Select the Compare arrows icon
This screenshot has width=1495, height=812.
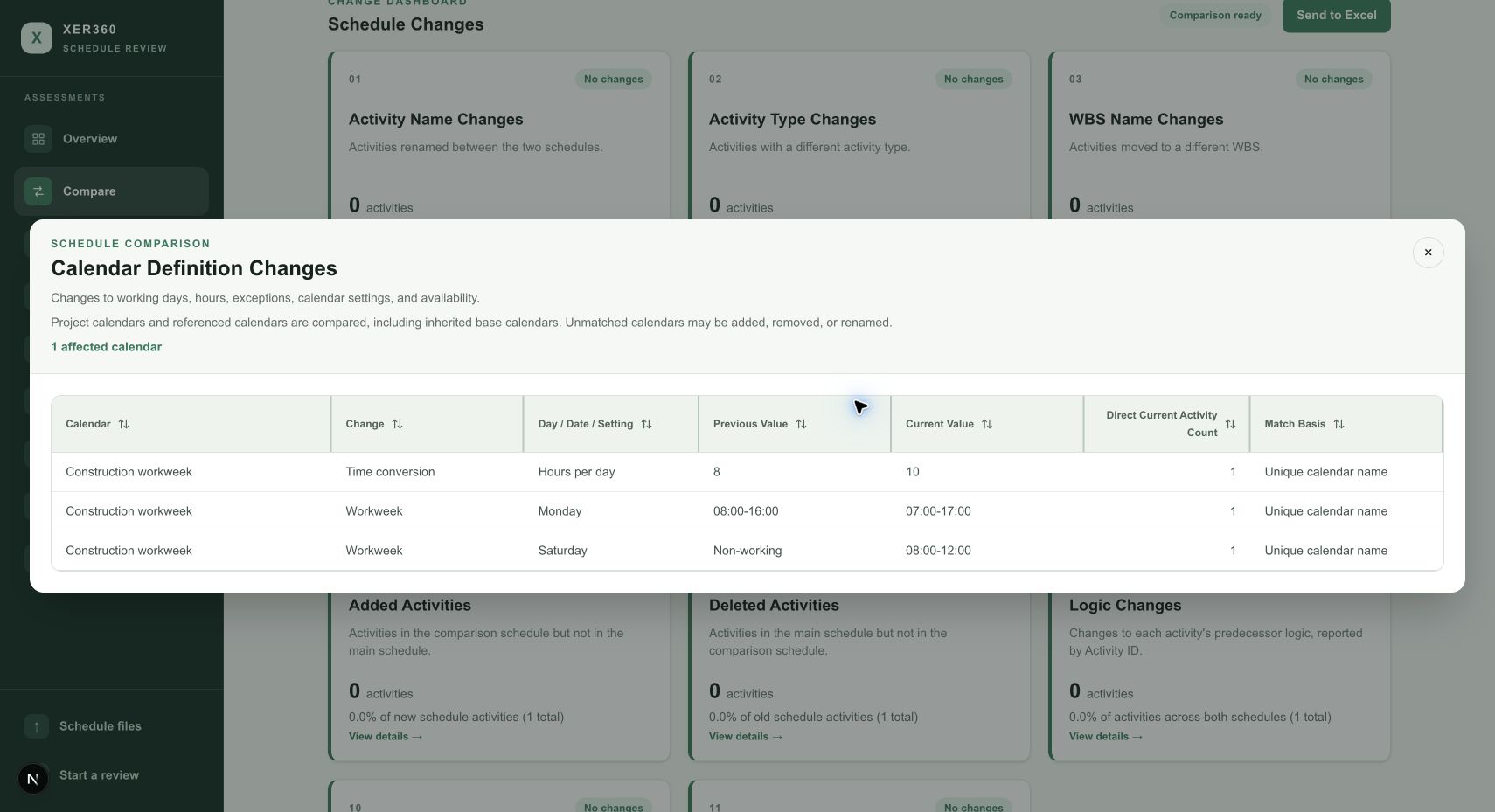[38, 191]
